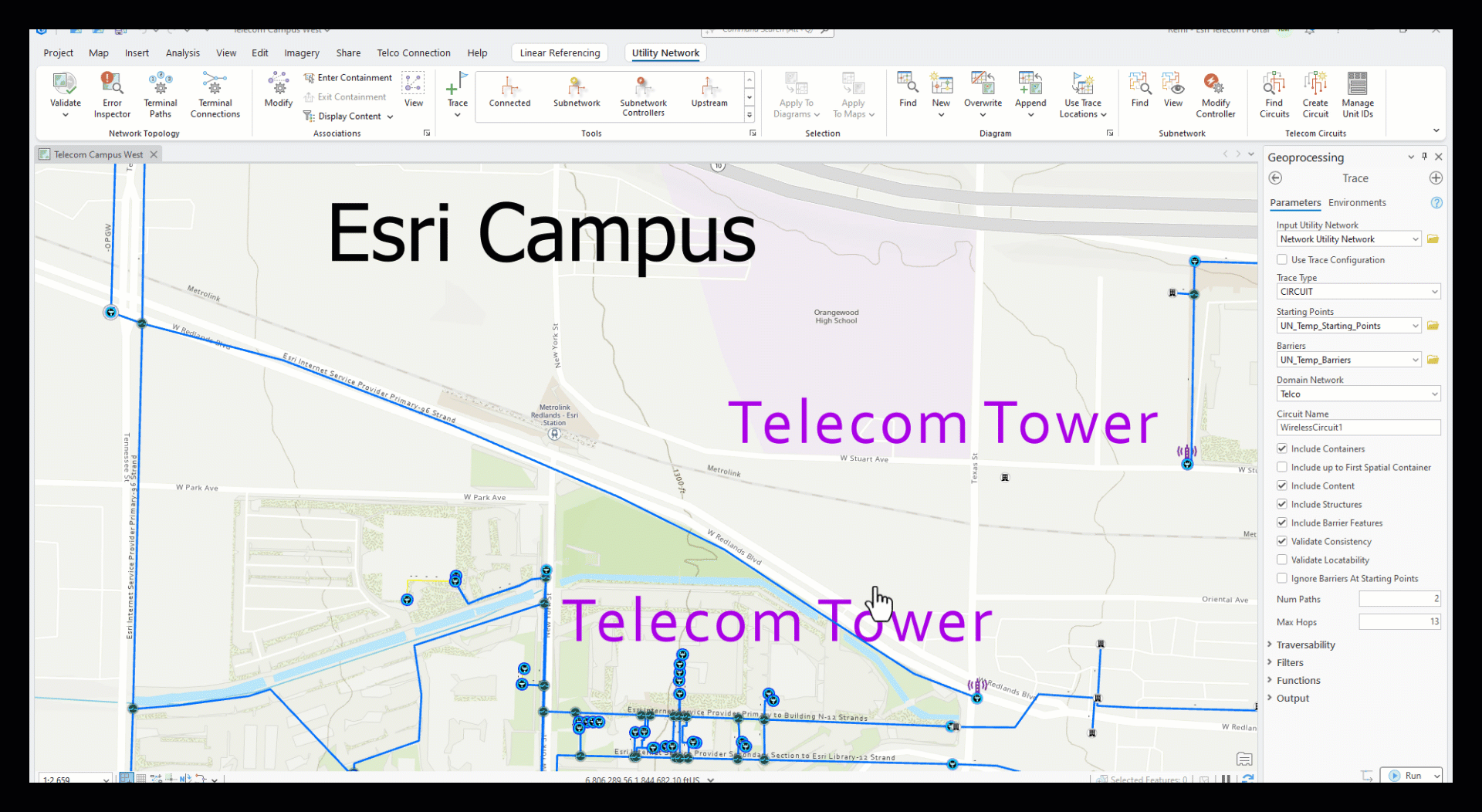Launch the Error Inspector

point(112,94)
